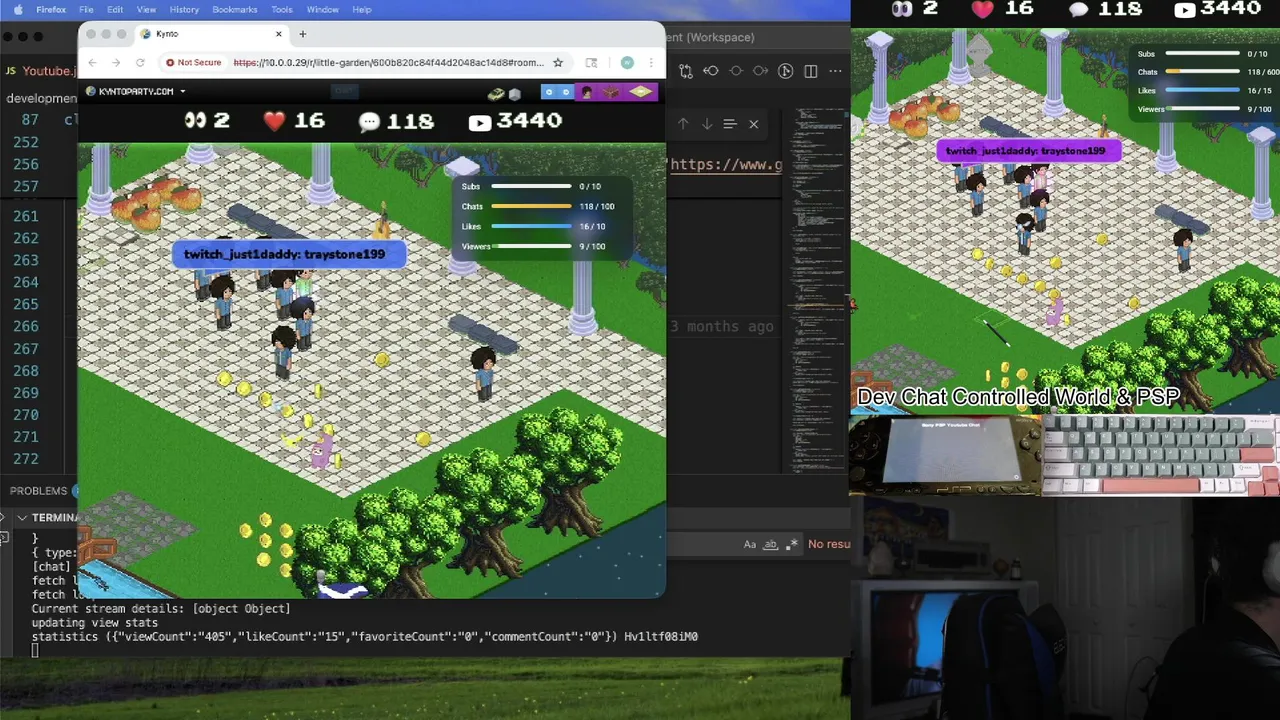This screenshot has width=1280, height=720.
Task: Click the chat bubble counter 118
Action: pos(396,121)
